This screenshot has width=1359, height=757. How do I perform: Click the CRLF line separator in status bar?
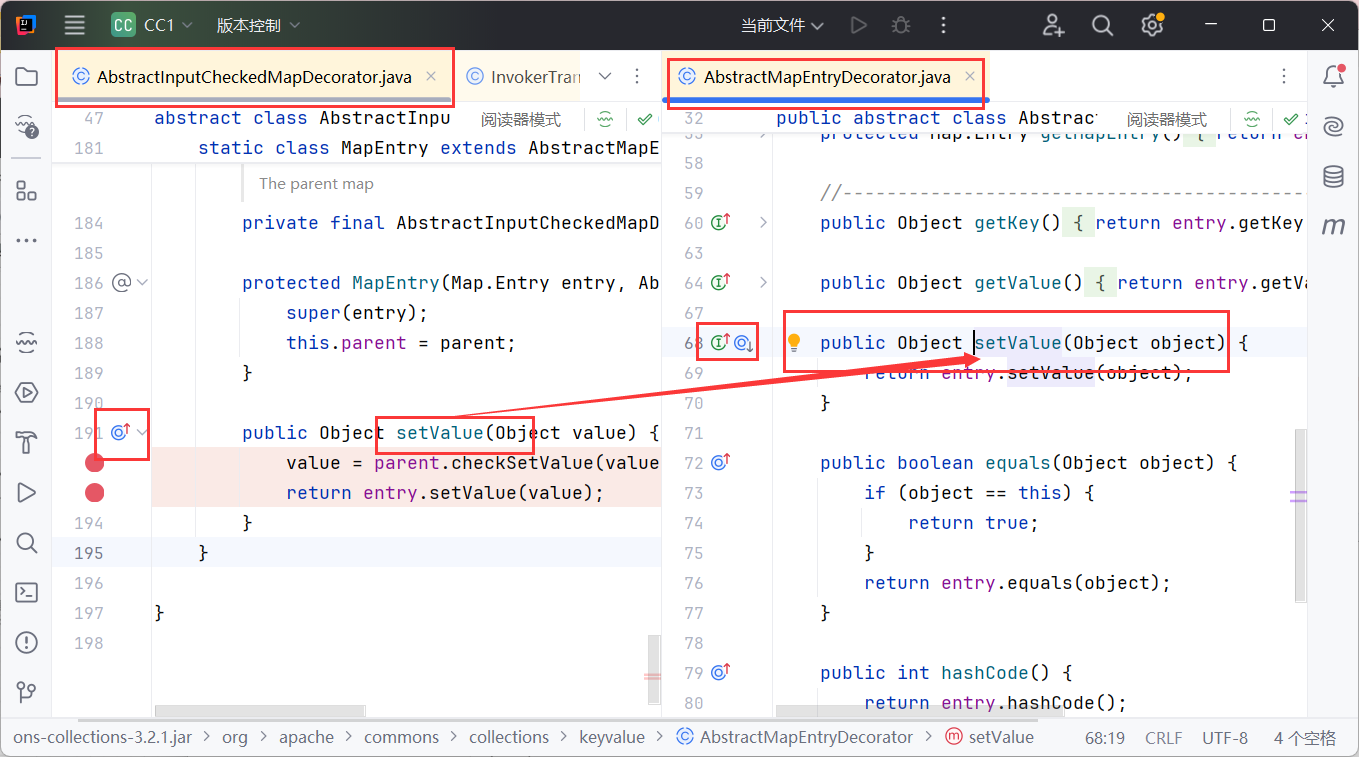[x=1163, y=738]
